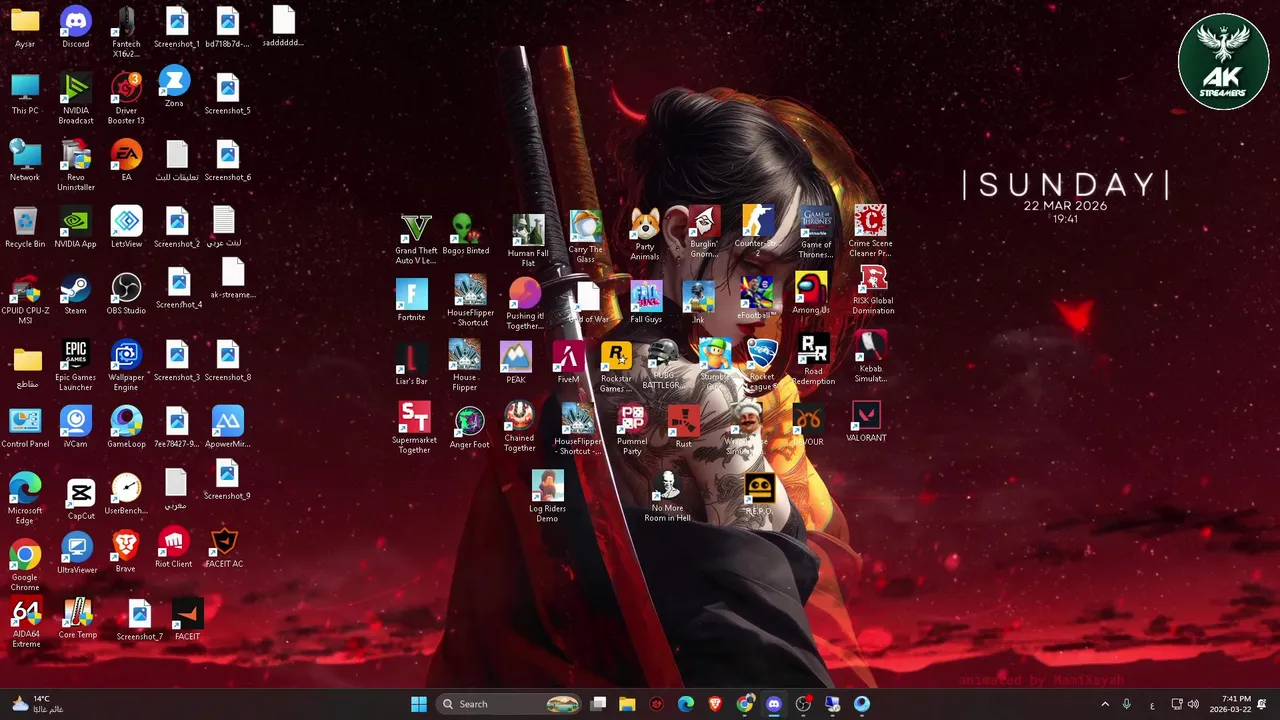Open Wallpaper Engine shortcut
This screenshot has width=1280, height=720.
coord(126,366)
